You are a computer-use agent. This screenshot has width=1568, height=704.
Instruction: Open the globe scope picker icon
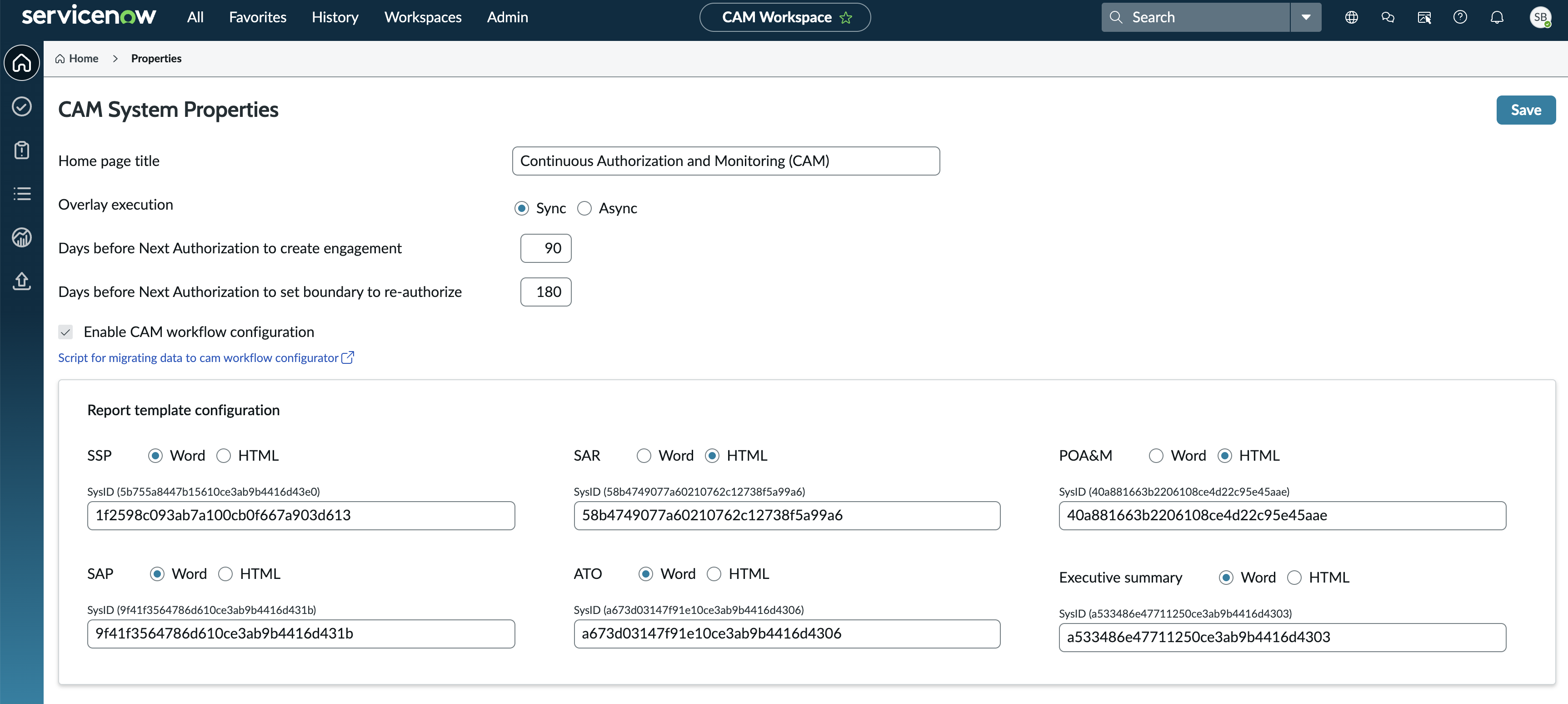click(x=1351, y=17)
